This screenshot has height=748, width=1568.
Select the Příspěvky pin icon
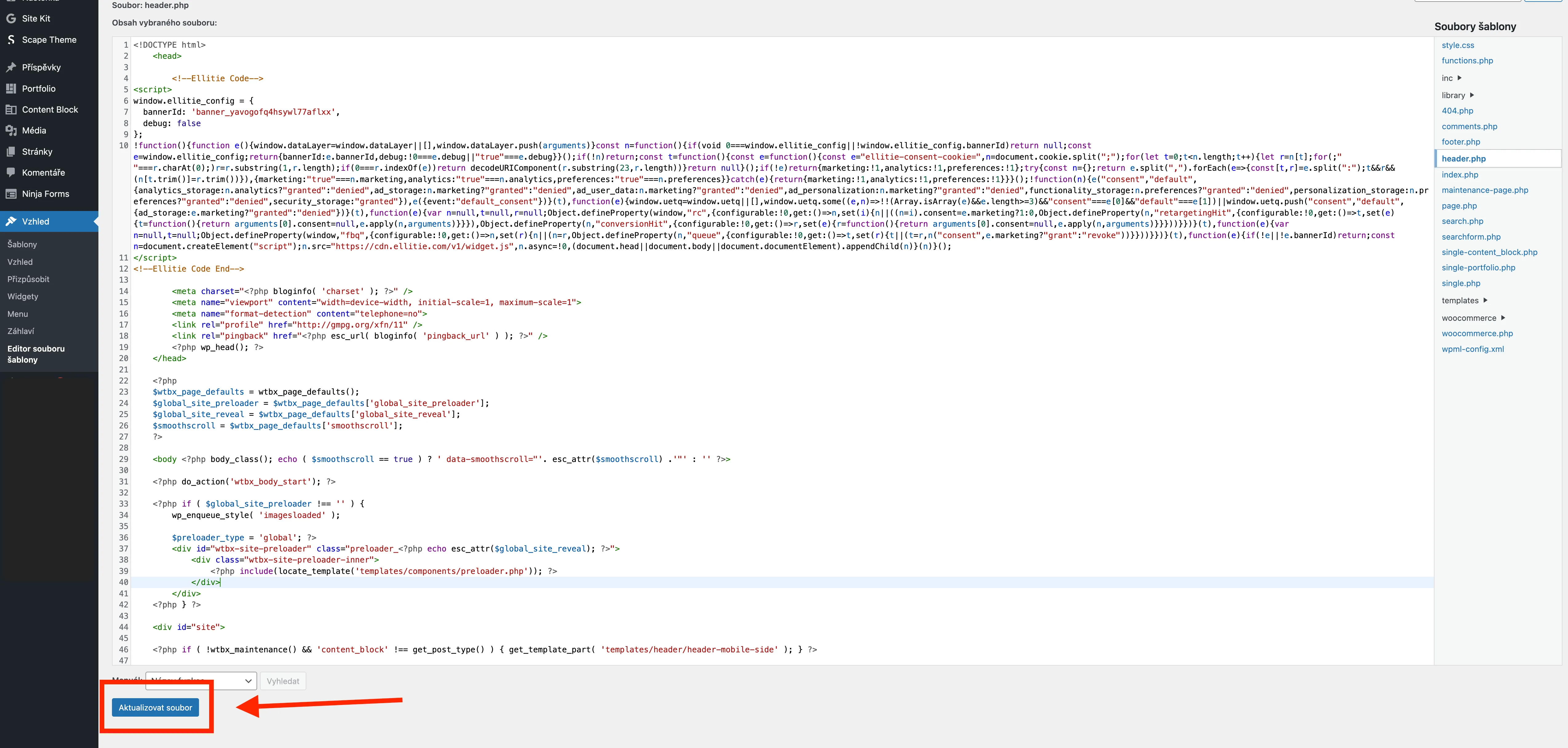point(11,67)
